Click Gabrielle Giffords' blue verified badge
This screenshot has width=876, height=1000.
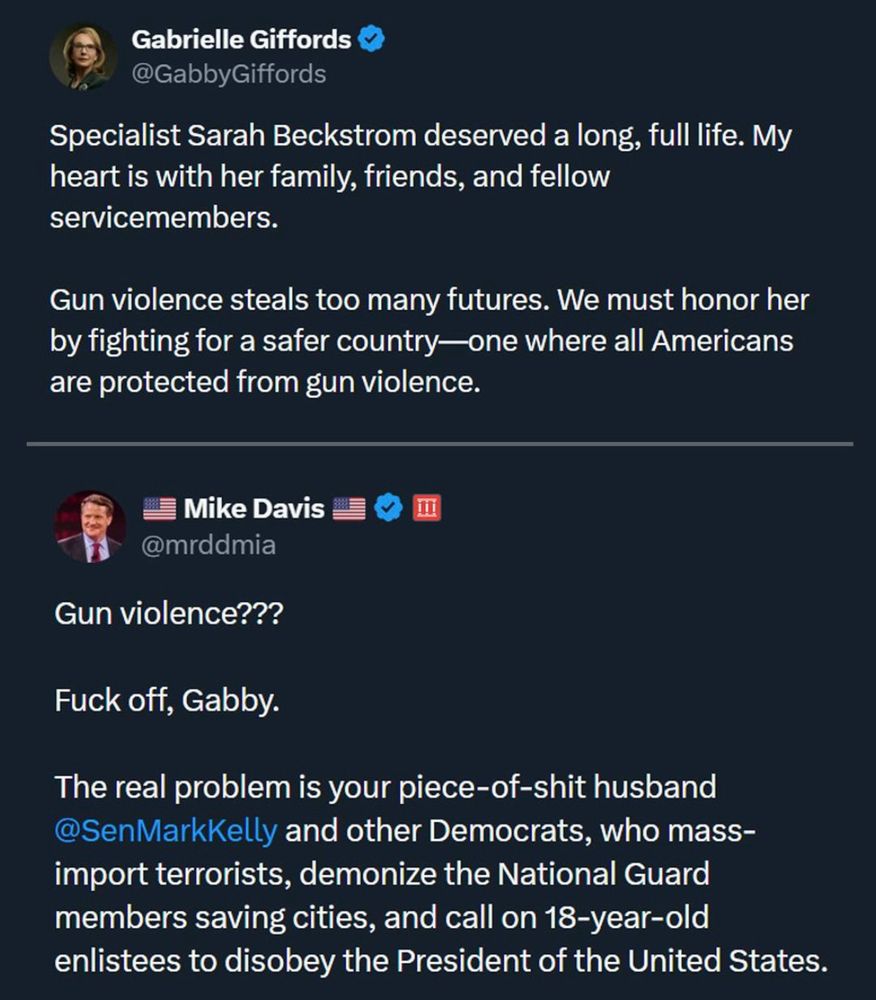tap(372, 40)
